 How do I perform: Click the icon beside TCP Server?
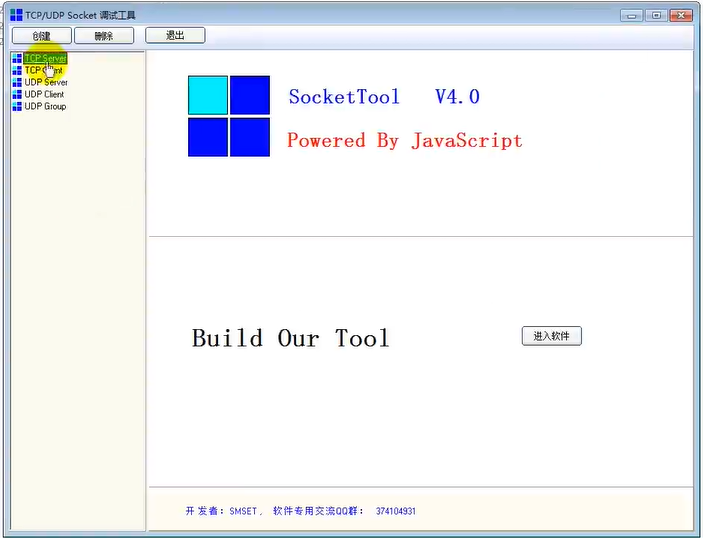click(17, 58)
